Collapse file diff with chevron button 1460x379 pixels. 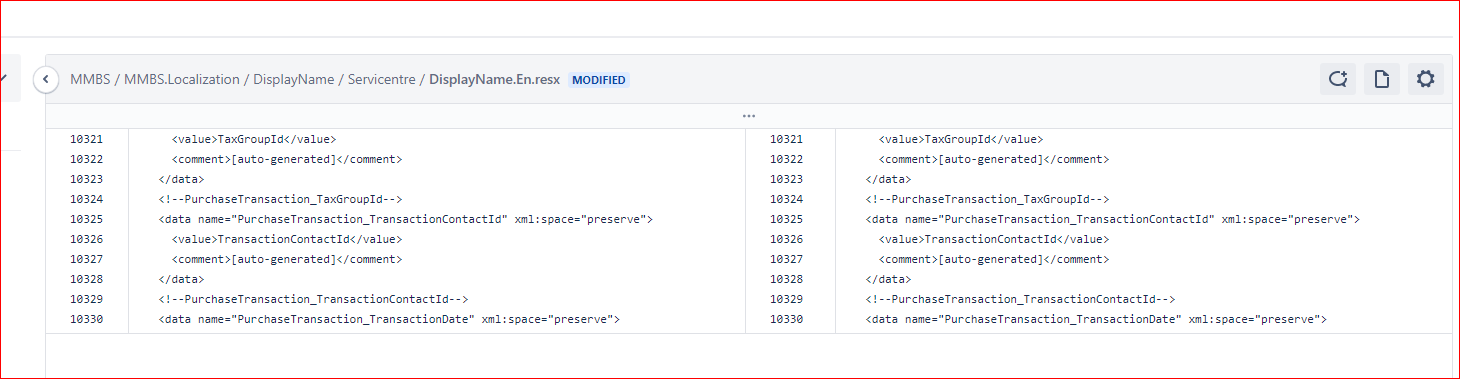(46, 79)
